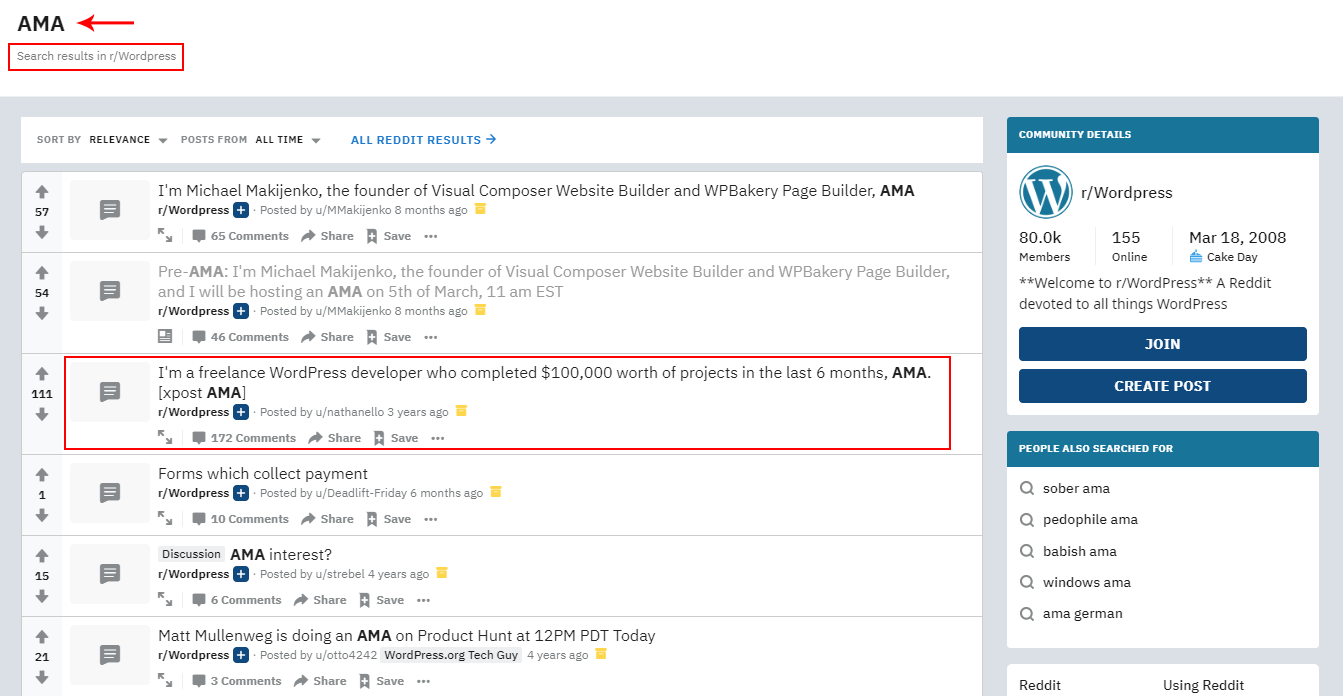Screen dimensions: 1343x696
Task: Expand the Matt Mullenweg post preview
Action: click(x=165, y=681)
